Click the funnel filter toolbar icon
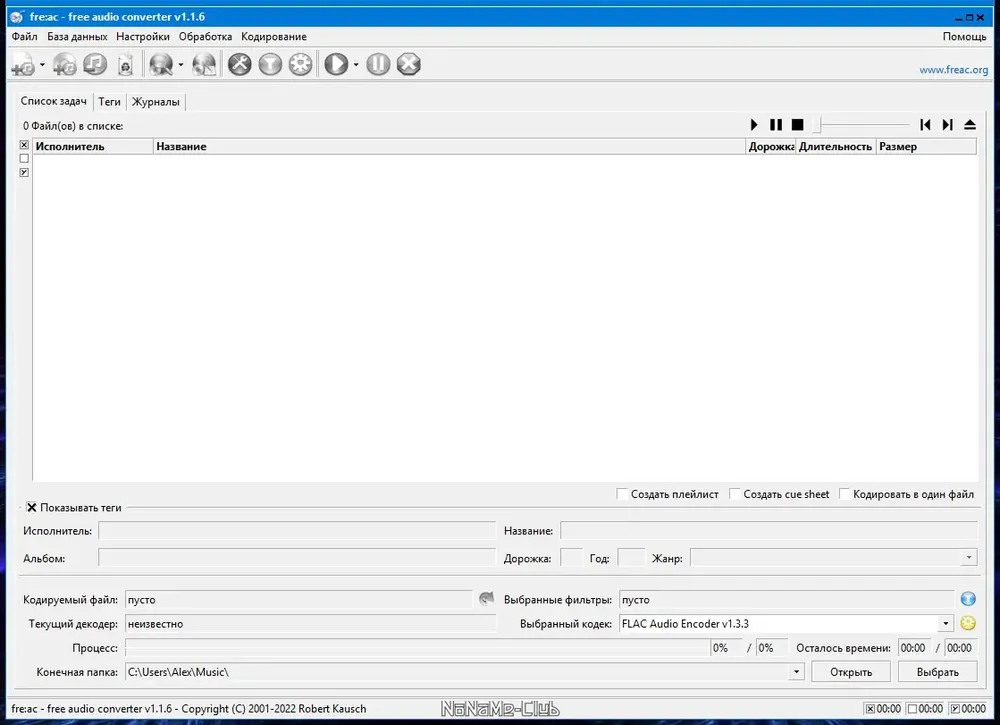Image resolution: width=1000 pixels, height=725 pixels. pyautogui.click(x=270, y=64)
